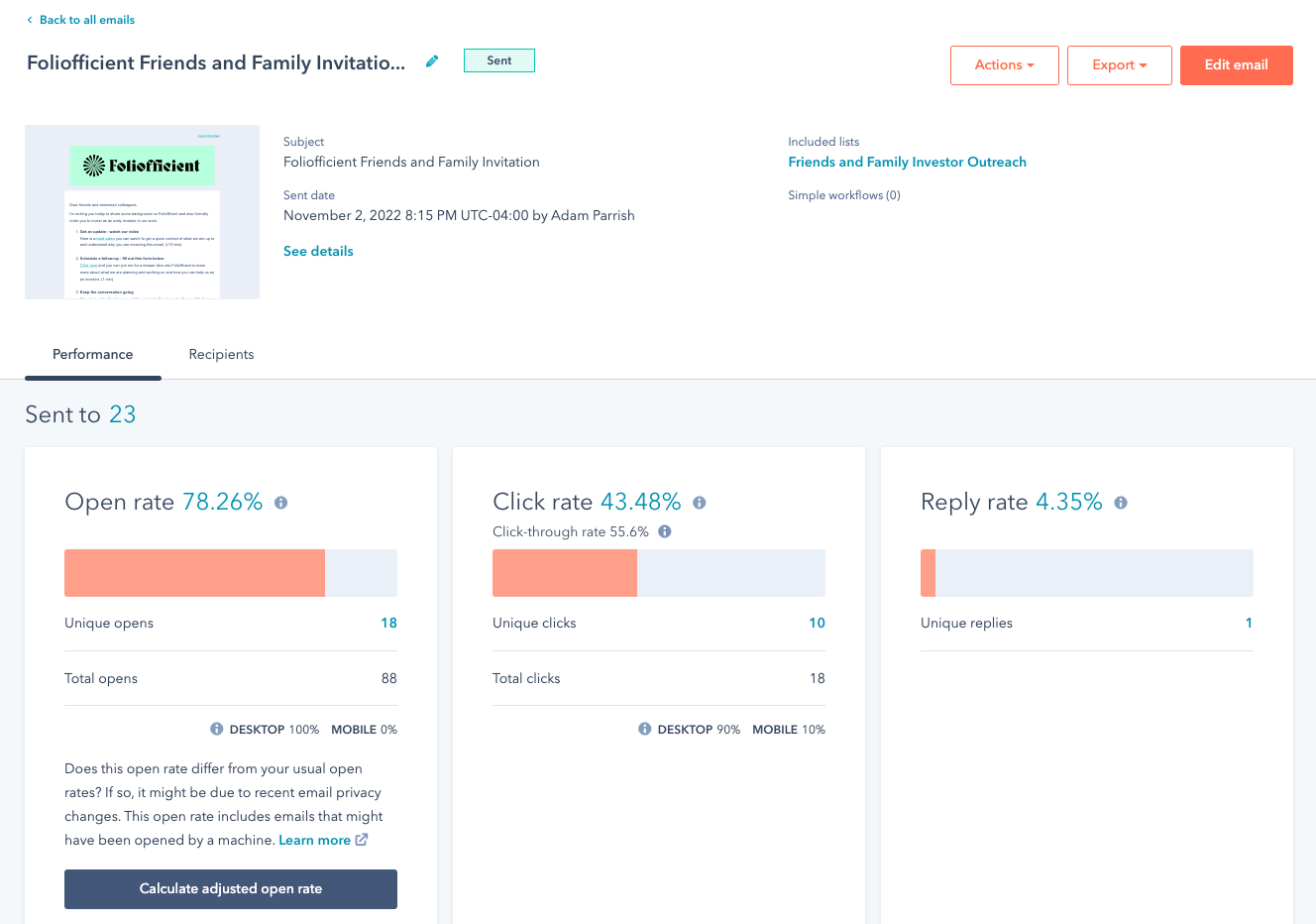Screen dimensions: 1316x924
Task: Open the Click rate info tooltip icon
Action: [700, 503]
